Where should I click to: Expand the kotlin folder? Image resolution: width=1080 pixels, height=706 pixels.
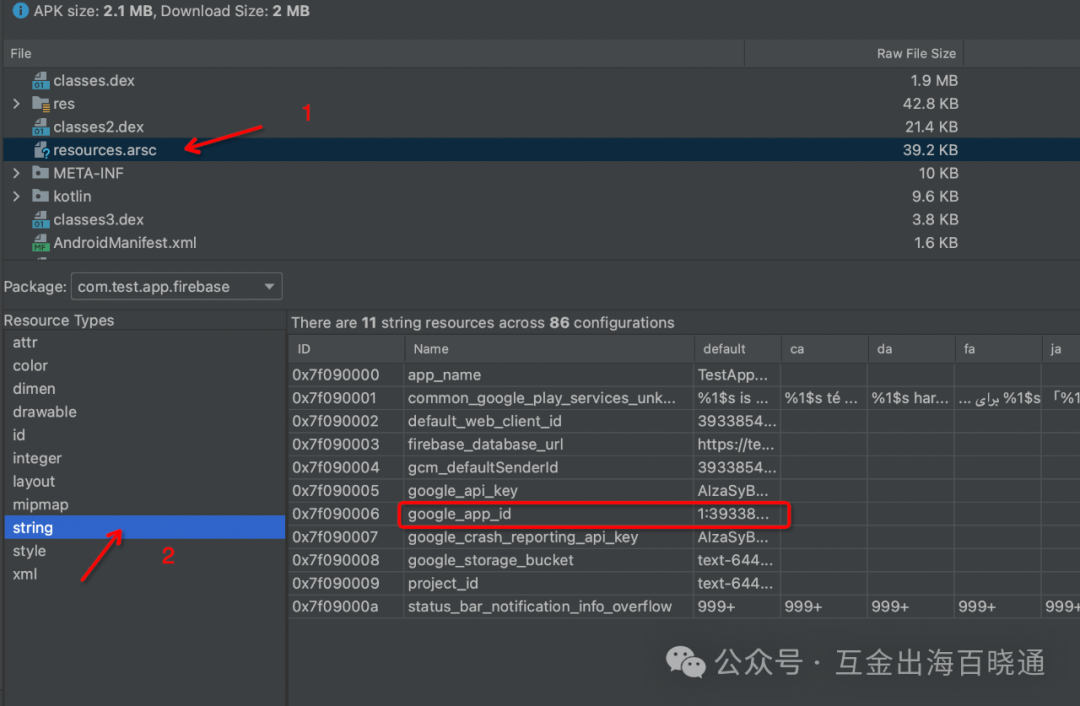[16, 196]
